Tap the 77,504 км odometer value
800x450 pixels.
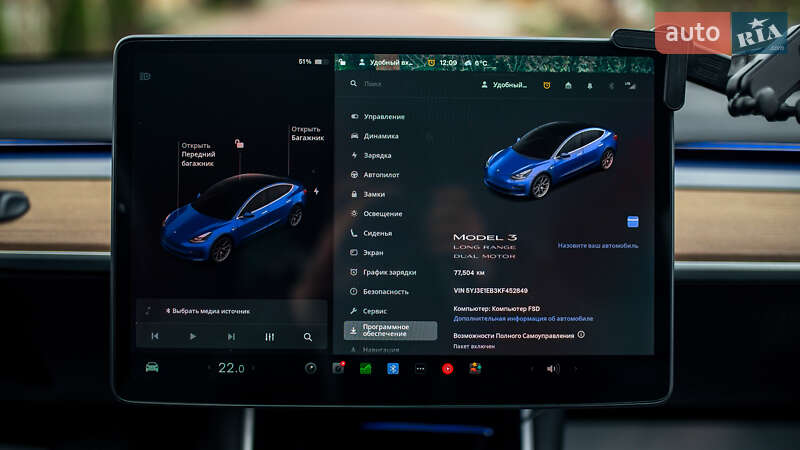pyautogui.click(x=469, y=272)
